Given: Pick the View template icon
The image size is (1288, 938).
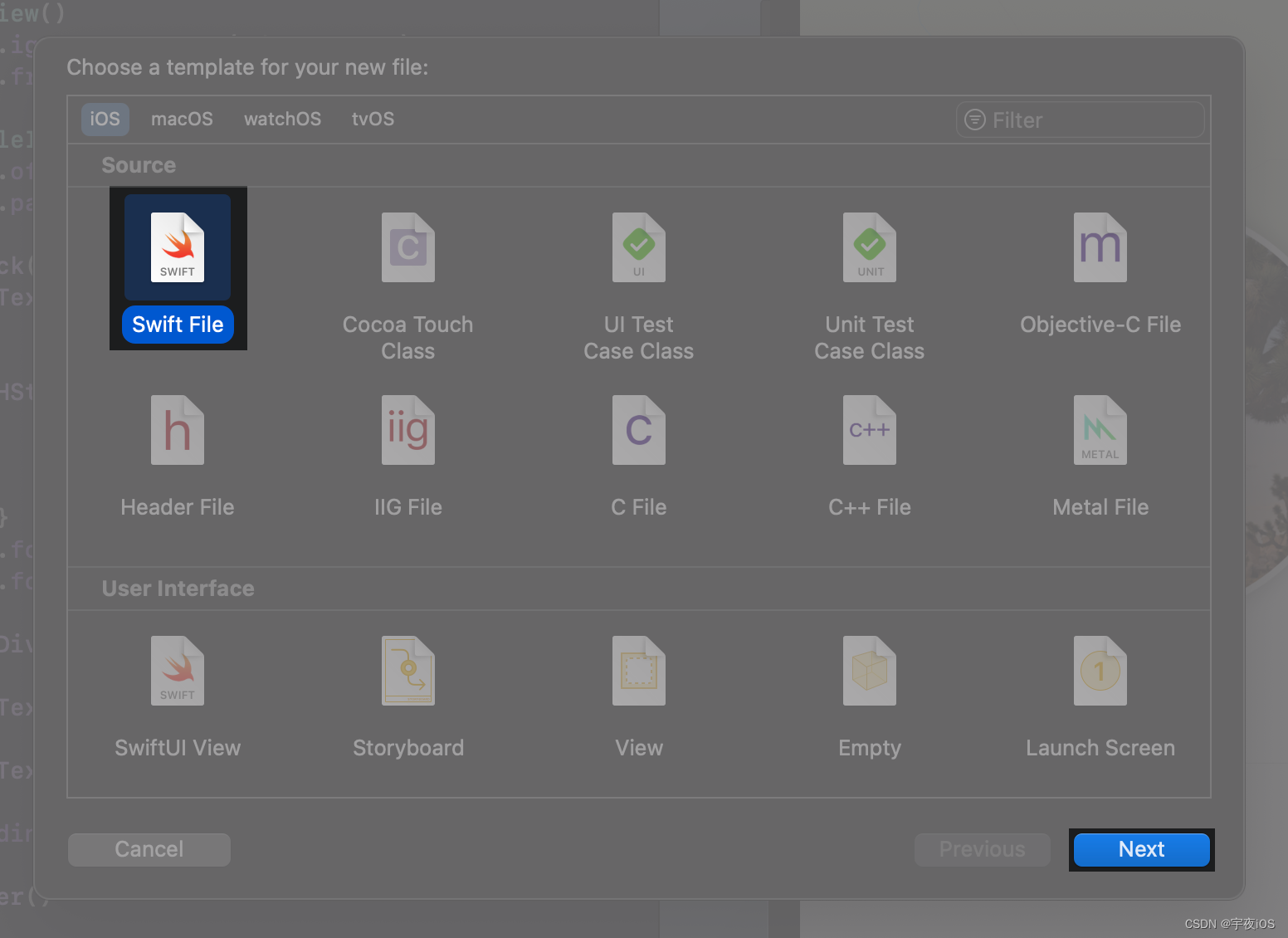Looking at the screenshot, I should [x=639, y=671].
